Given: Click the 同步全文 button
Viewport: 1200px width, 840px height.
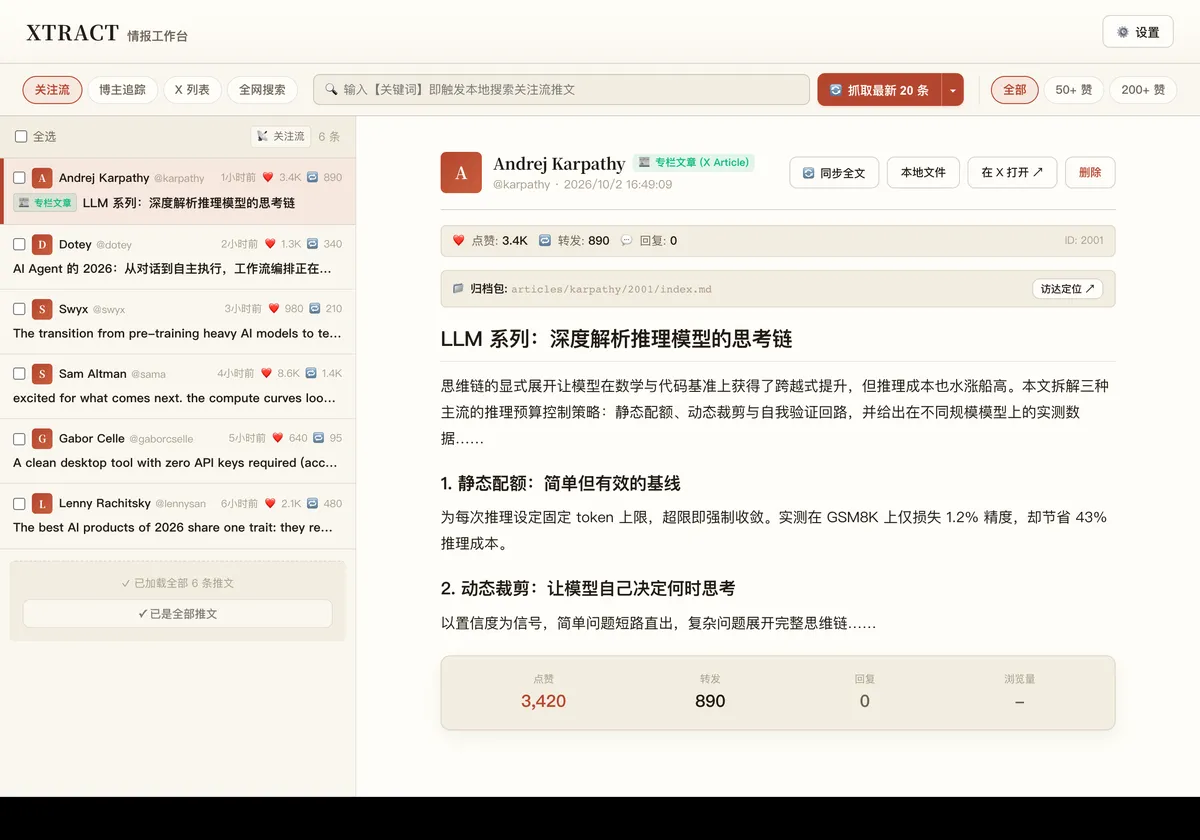Looking at the screenshot, I should pyautogui.click(x=834, y=172).
